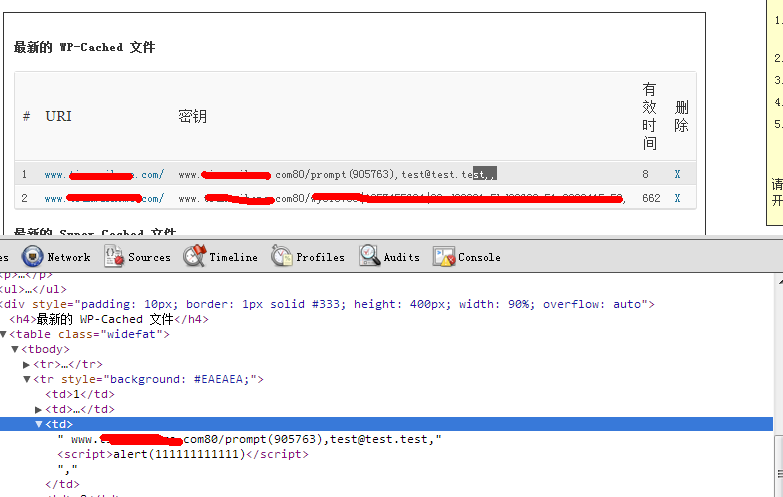Viewport: 783px width, 497px height.
Task: Collapse the tbody node
Action: [15, 349]
